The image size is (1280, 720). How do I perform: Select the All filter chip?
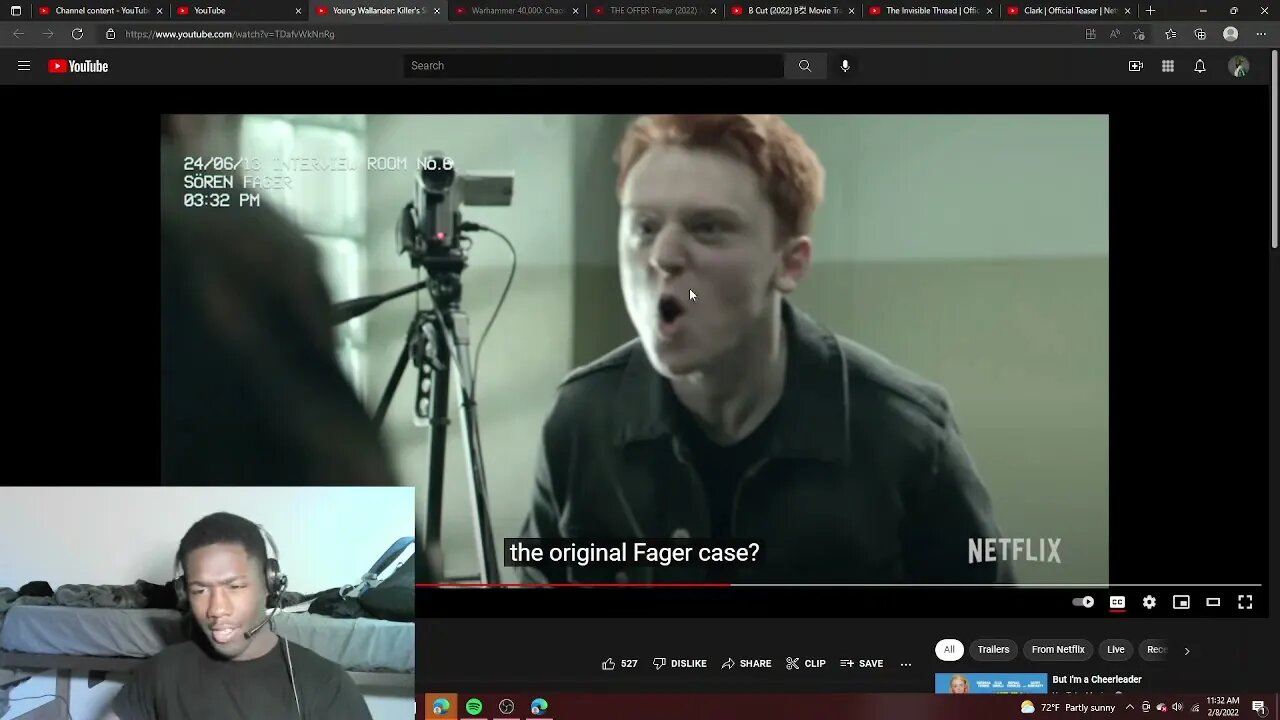point(949,650)
